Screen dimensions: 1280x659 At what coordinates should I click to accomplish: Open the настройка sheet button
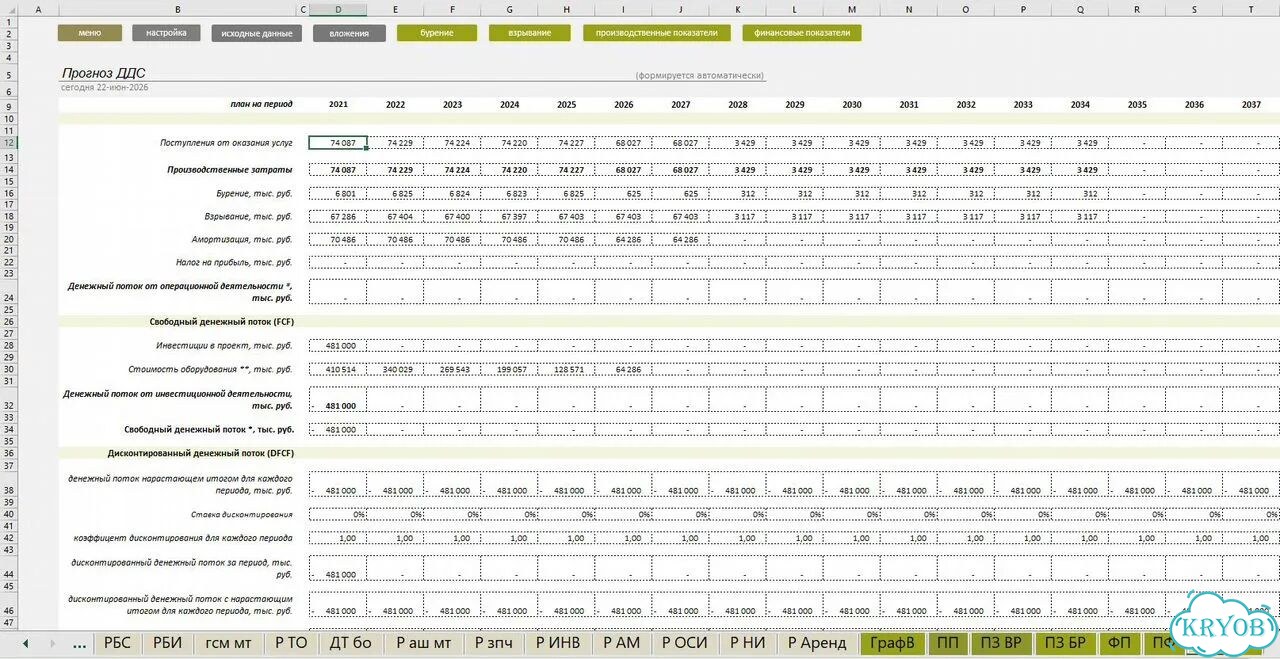click(x=166, y=33)
